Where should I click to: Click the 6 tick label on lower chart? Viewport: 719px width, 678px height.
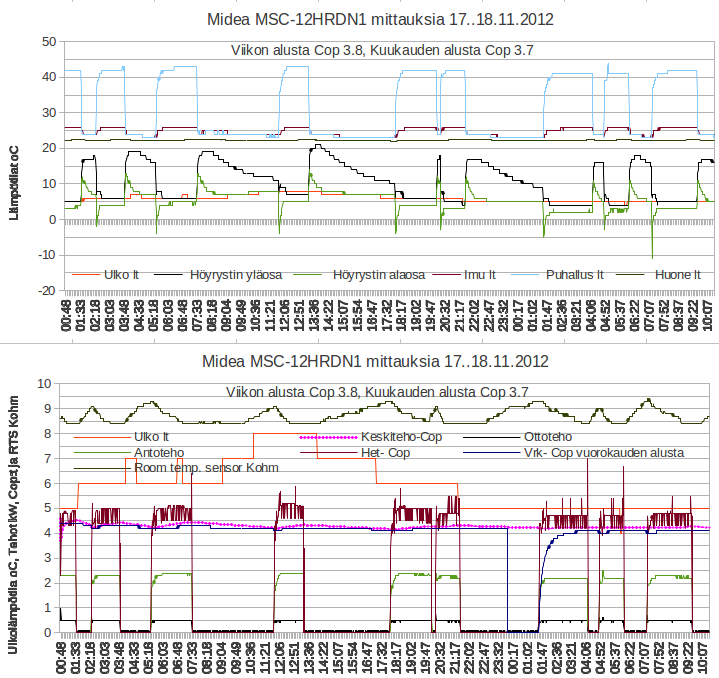pos(48,484)
